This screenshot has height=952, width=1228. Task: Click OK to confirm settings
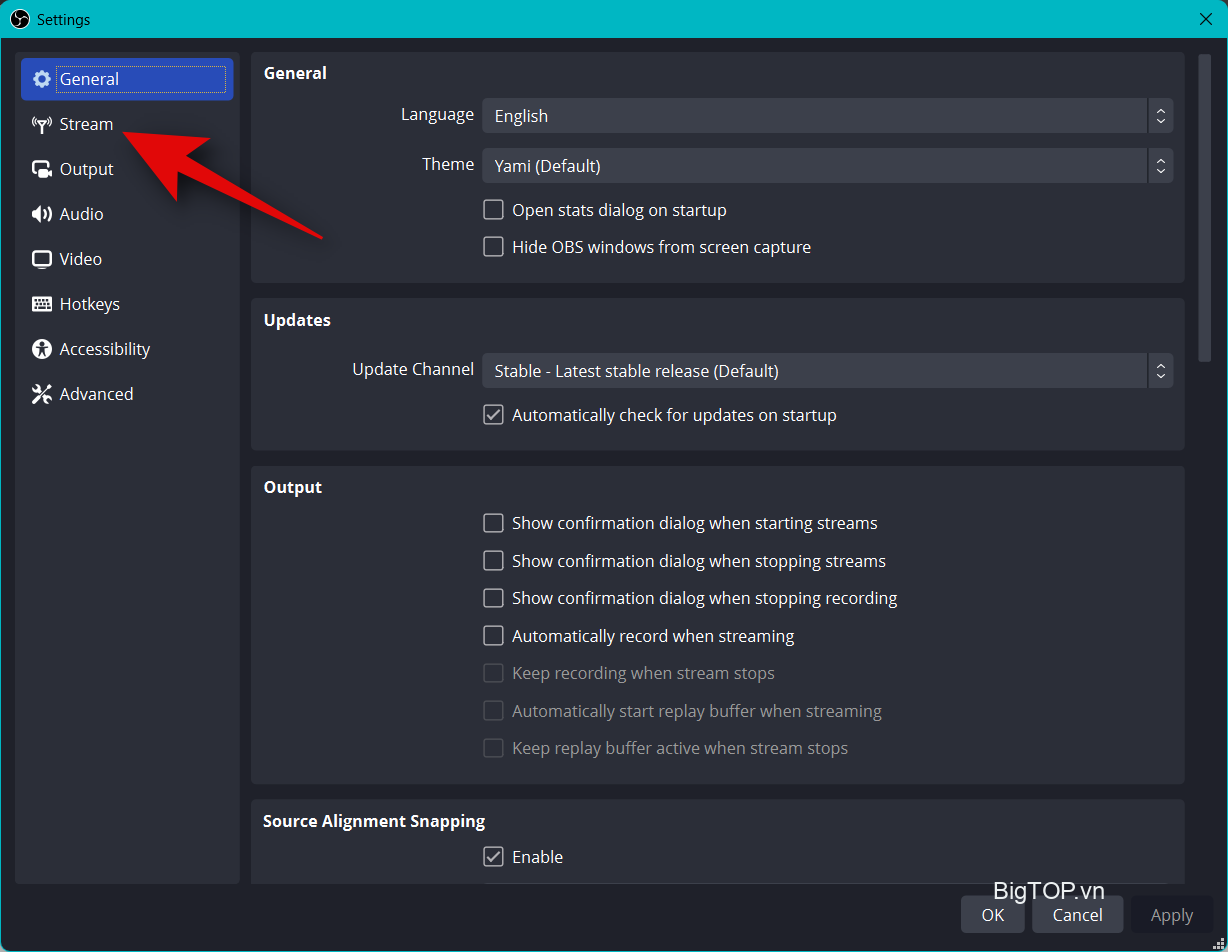(993, 915)
